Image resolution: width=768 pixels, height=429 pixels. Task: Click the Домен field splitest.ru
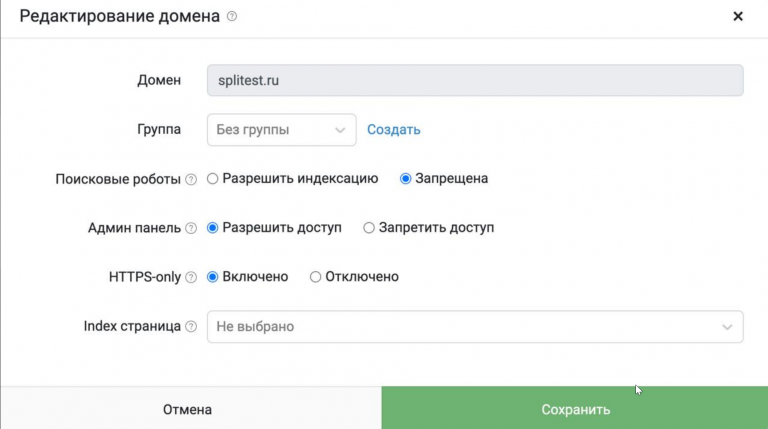pyautogui.click(x=475, y=80)
